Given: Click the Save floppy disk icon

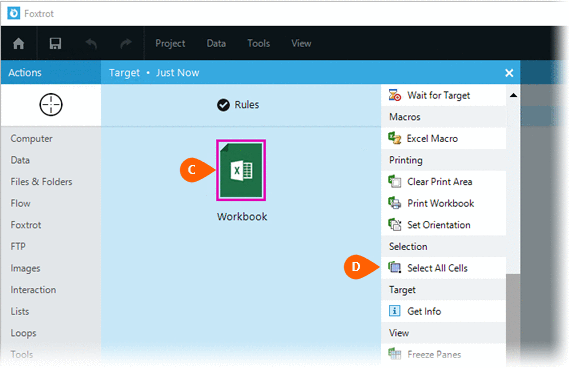Looking at the screenshot, I should tap(56, 44).
